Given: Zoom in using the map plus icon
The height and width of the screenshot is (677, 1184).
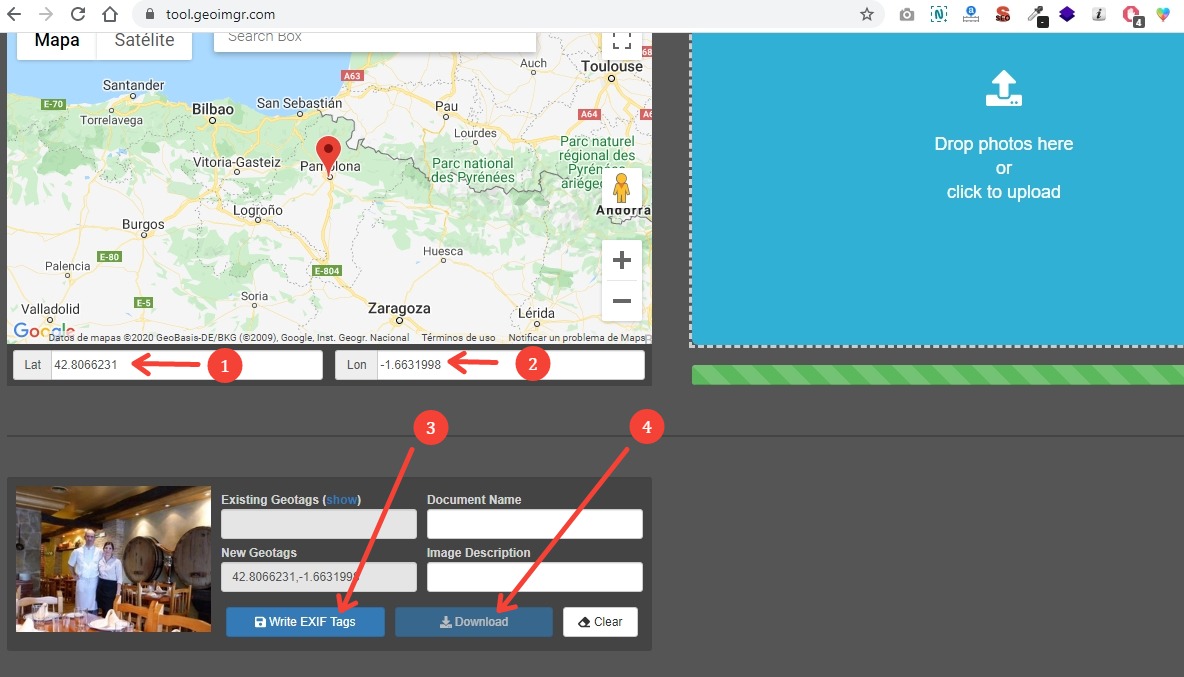Looking at the screenshot, I should [x=621, y=259].
